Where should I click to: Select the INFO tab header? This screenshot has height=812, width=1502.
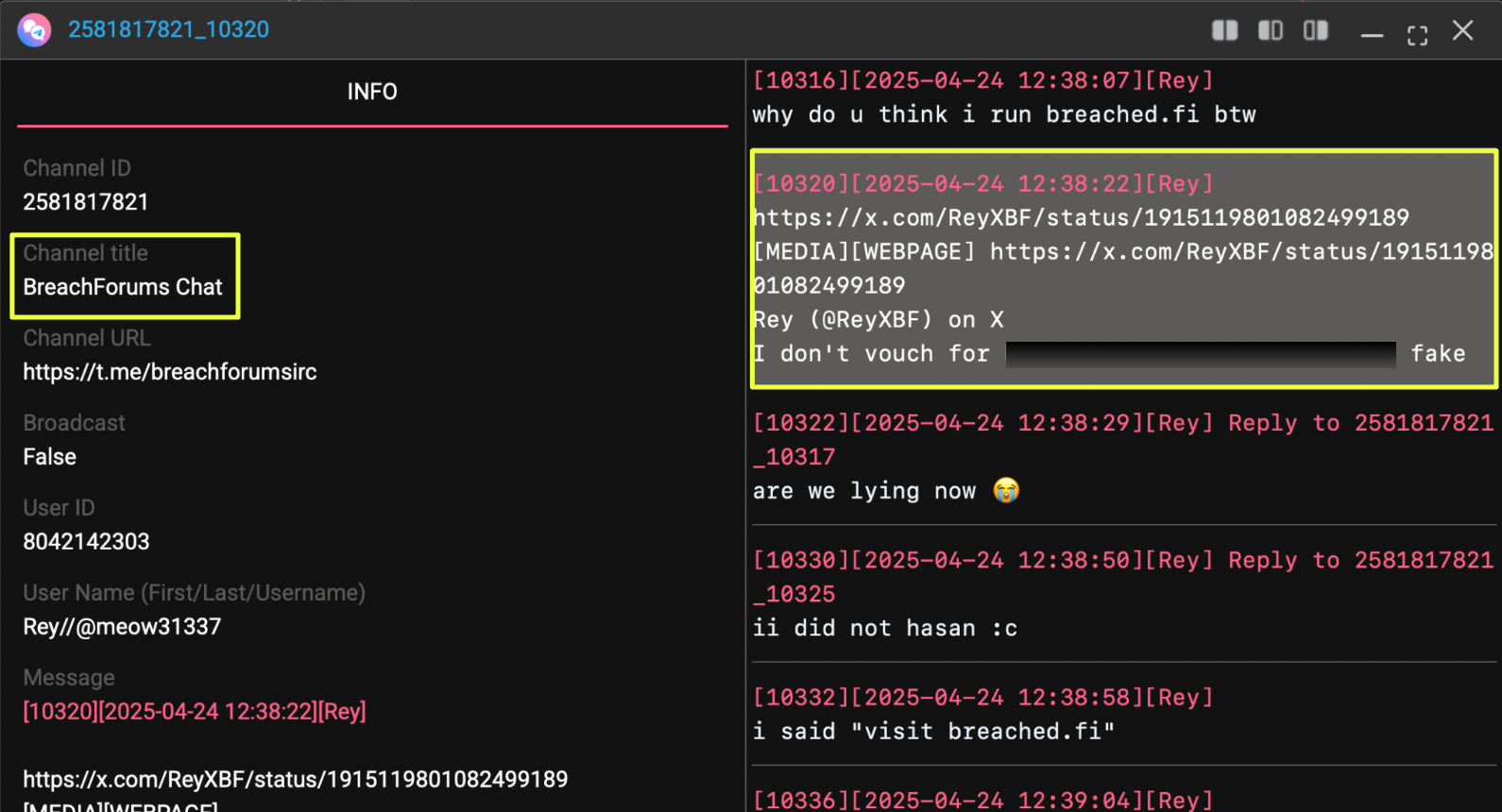click(372, 92)
